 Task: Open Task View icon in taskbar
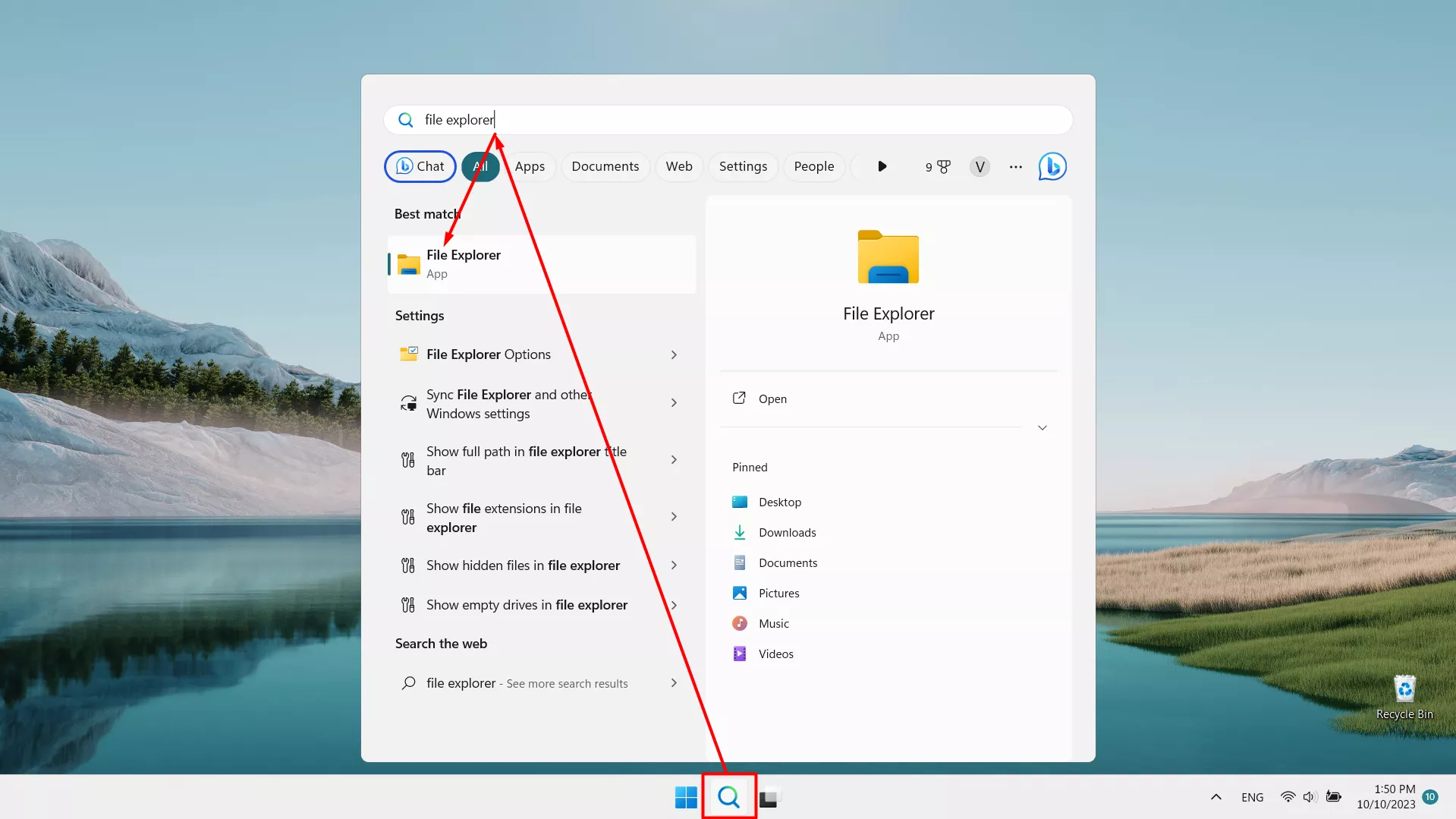coord(769,797)
